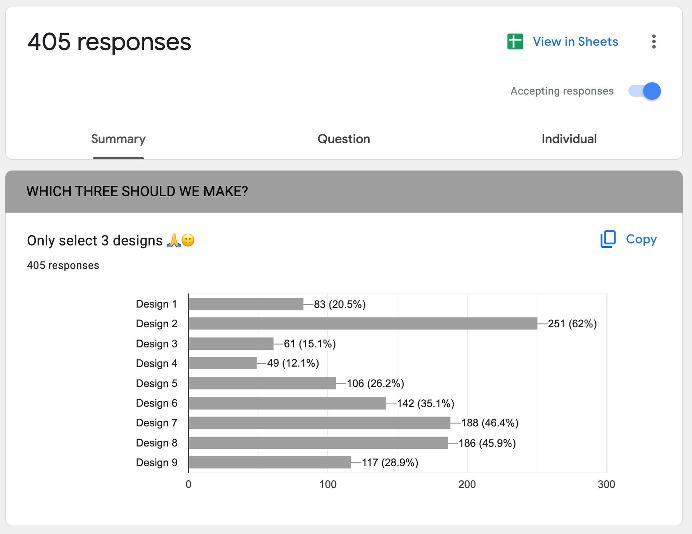Click the Design 2 bar in chart

[x=363, y=323]
